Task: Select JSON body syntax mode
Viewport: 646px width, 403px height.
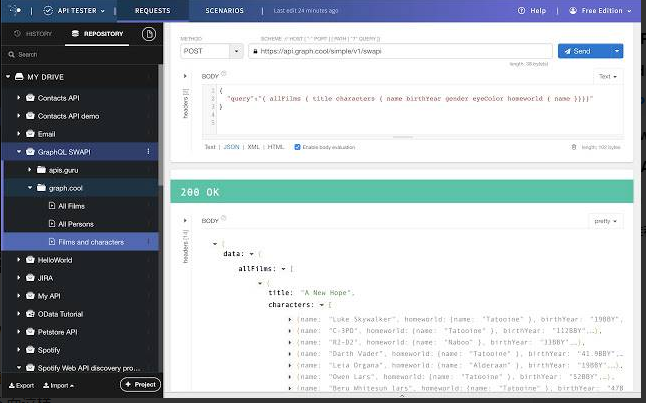Action: point(232,147)
